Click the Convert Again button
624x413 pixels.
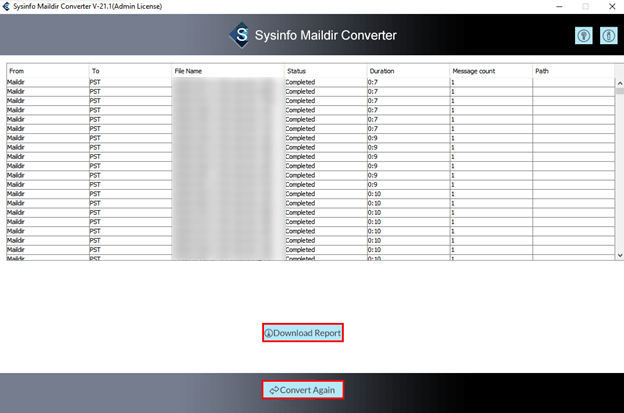click(303, 390)
